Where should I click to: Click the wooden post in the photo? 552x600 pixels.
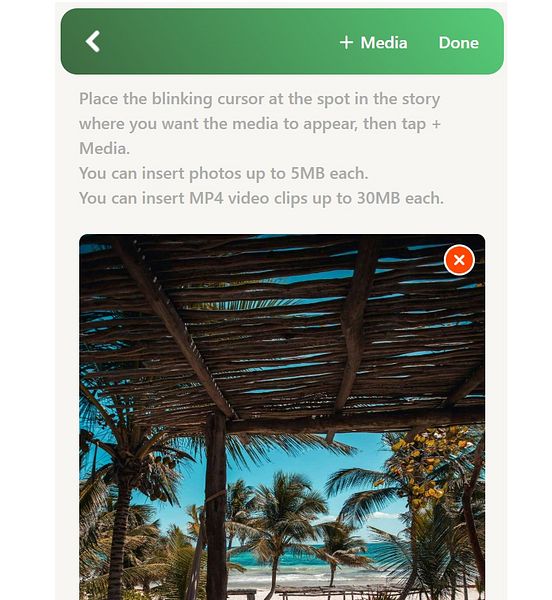[216, 505]
